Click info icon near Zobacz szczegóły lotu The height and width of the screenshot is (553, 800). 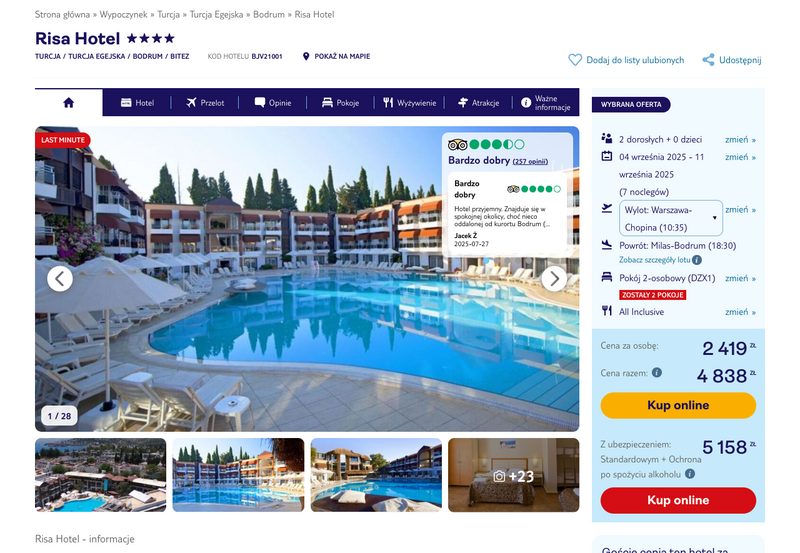[697, 260]
